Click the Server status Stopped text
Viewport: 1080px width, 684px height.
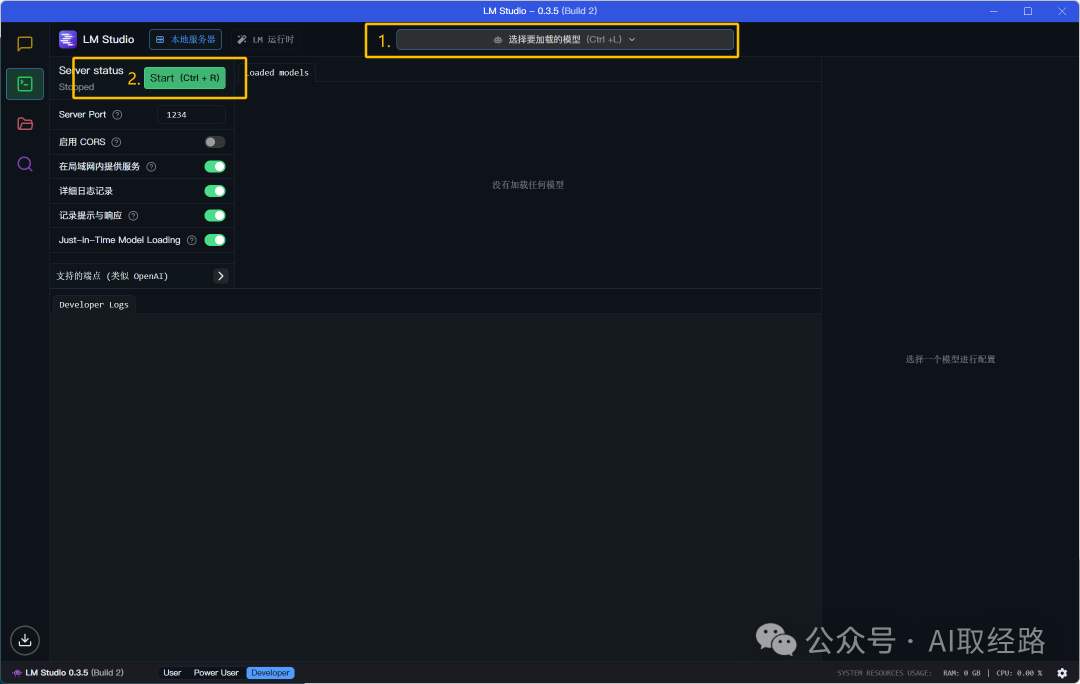76,87
